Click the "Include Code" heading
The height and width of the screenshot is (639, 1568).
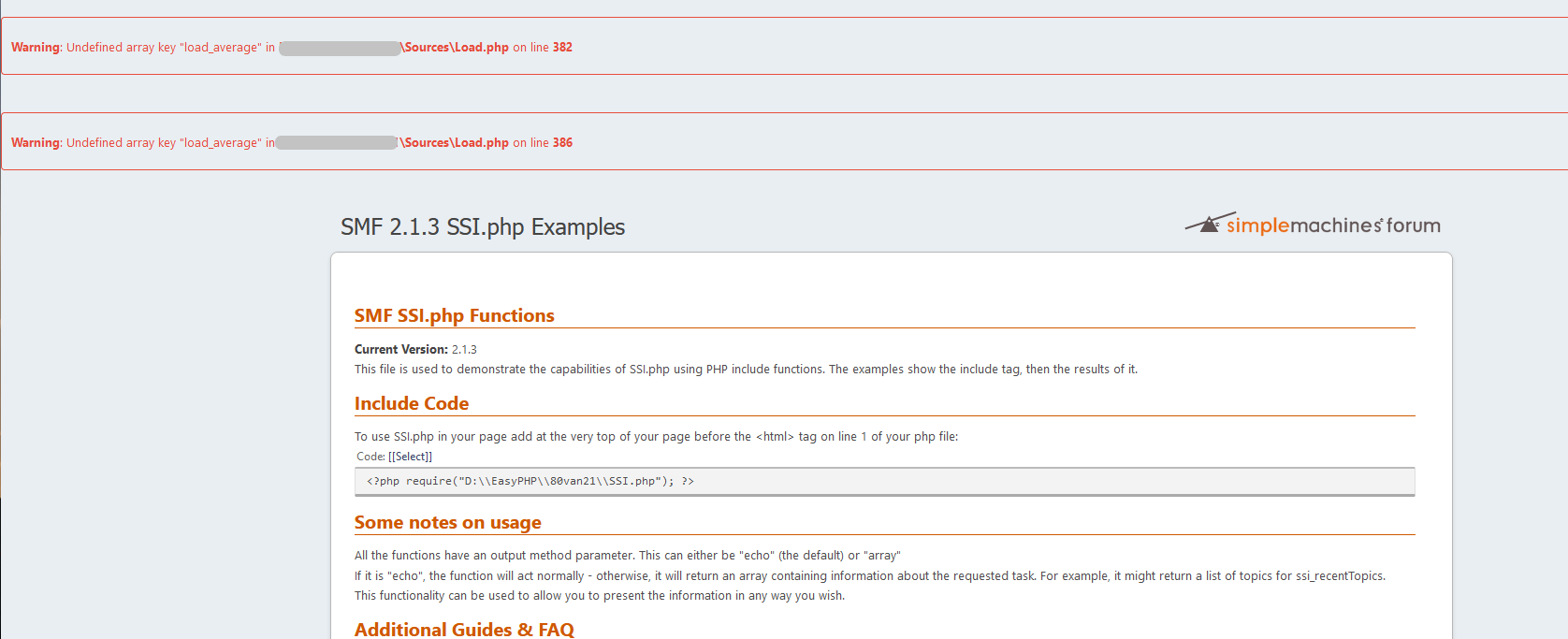412,403
